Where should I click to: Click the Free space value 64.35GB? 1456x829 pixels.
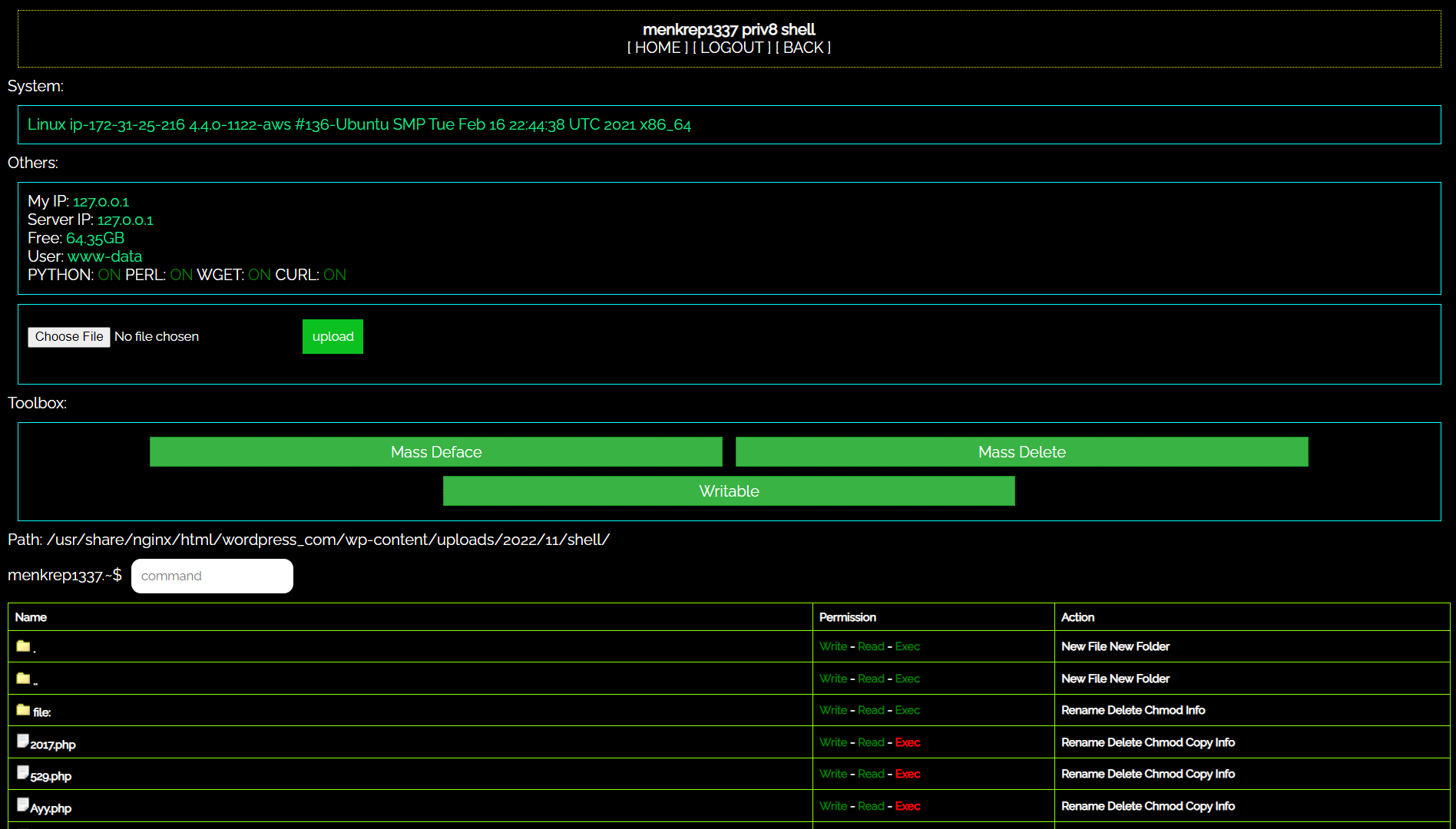[x=95, y=238]
